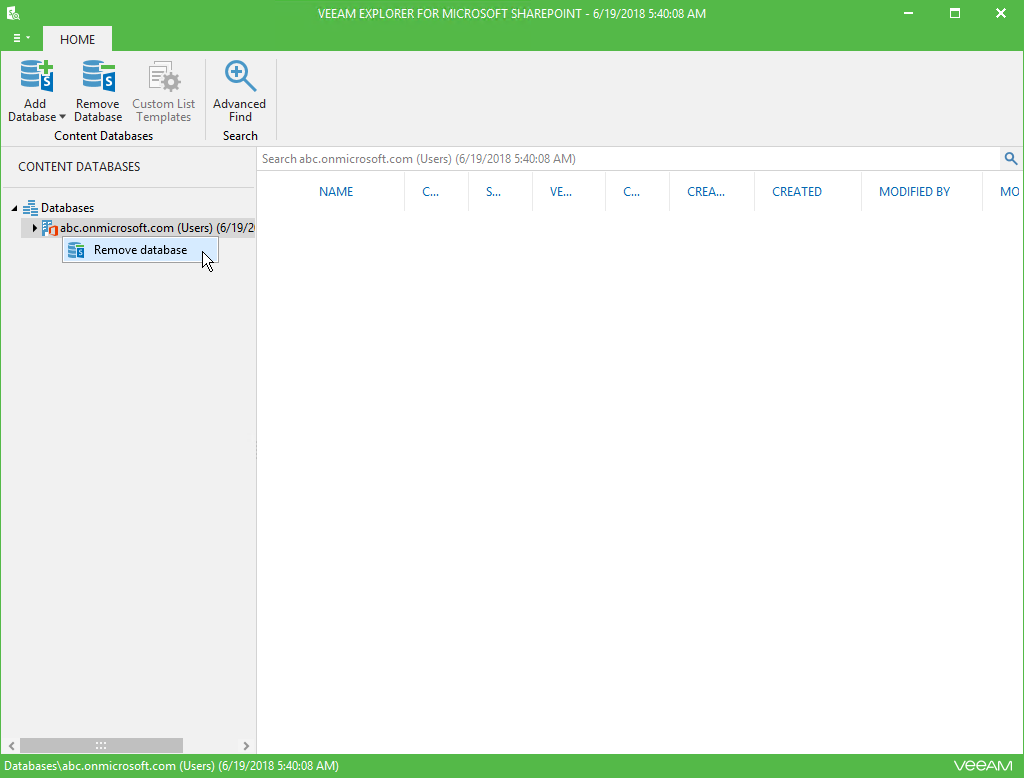The width and height of the screenshot is (1024, 778).
Task: Click the Veeam Explorer app icon
Action: click(13, 13)
